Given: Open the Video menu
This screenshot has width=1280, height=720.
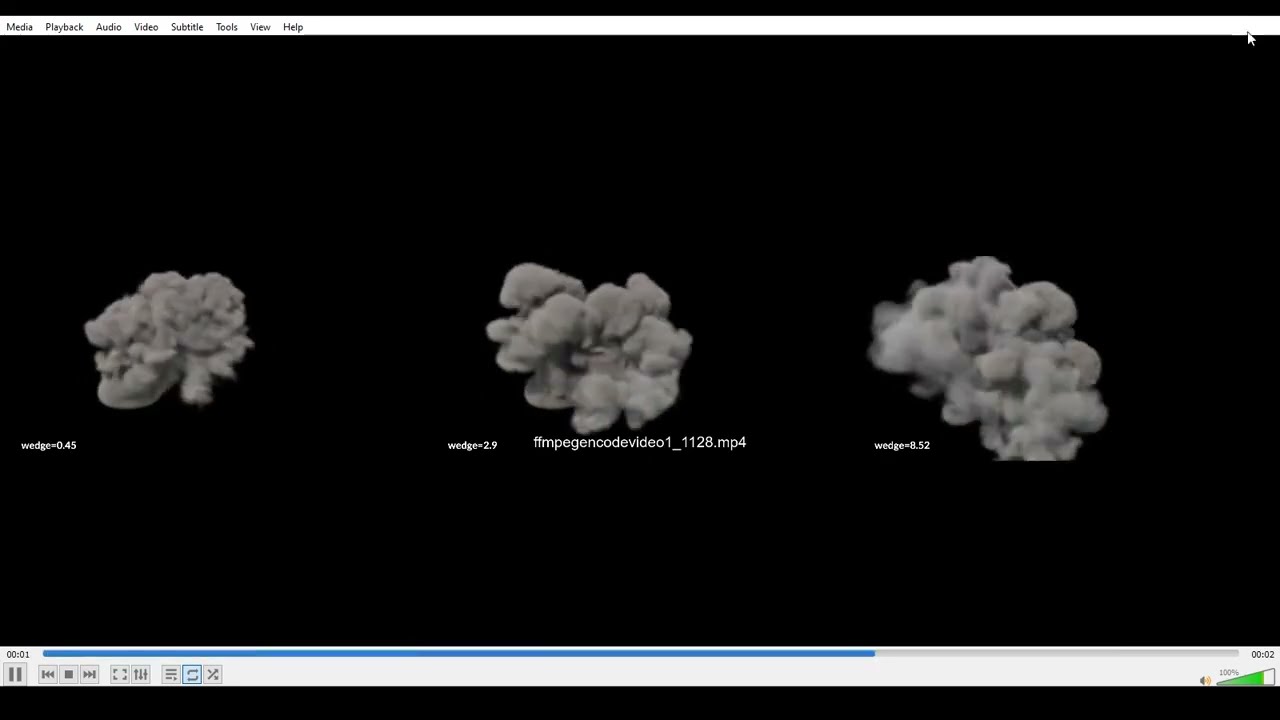Looking at the screenshot, I should coord(146,27).
